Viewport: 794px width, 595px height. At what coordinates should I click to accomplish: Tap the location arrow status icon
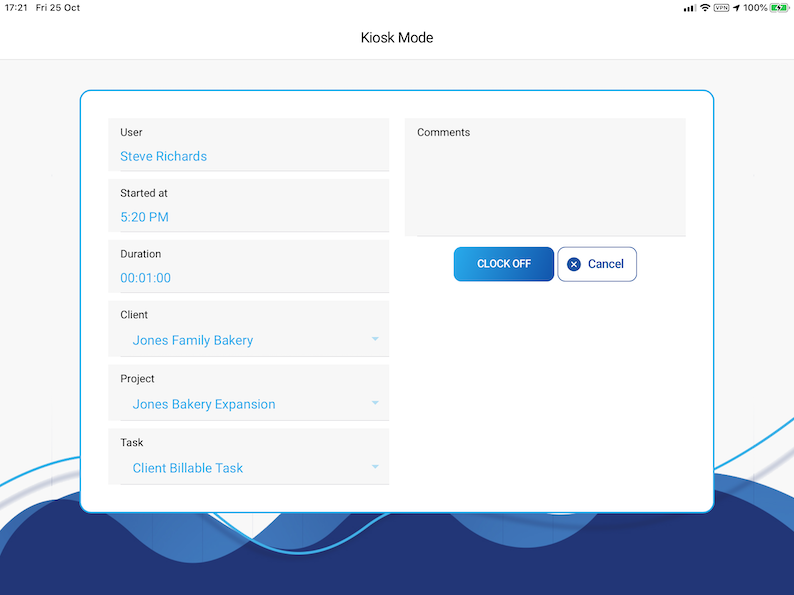click(x=736, y=8)
